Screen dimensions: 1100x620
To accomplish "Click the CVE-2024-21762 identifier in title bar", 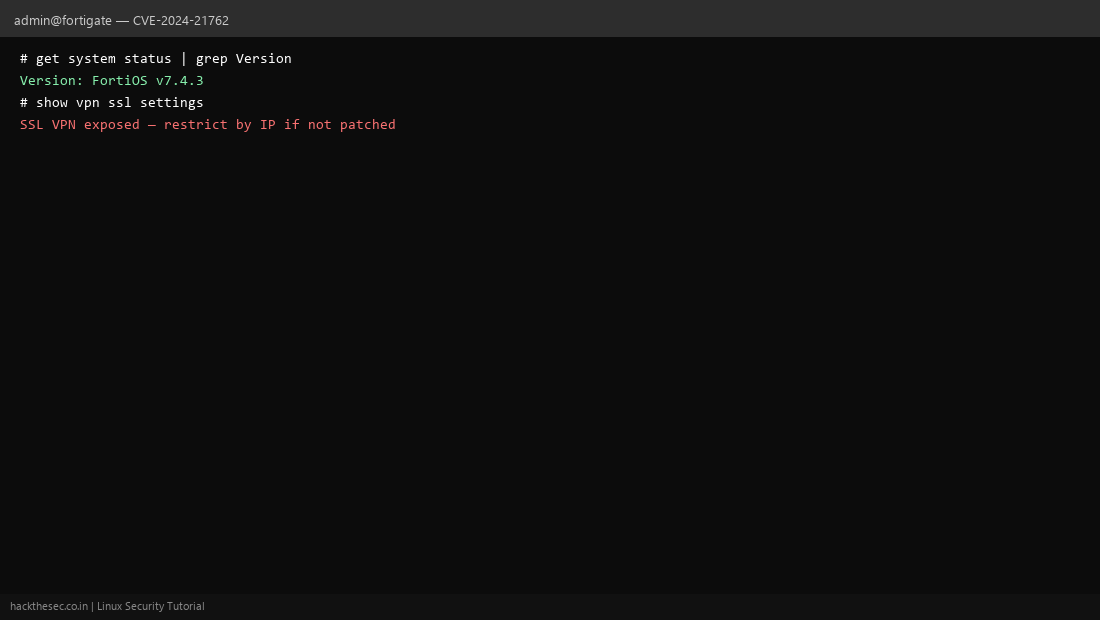I will point(180,20).
